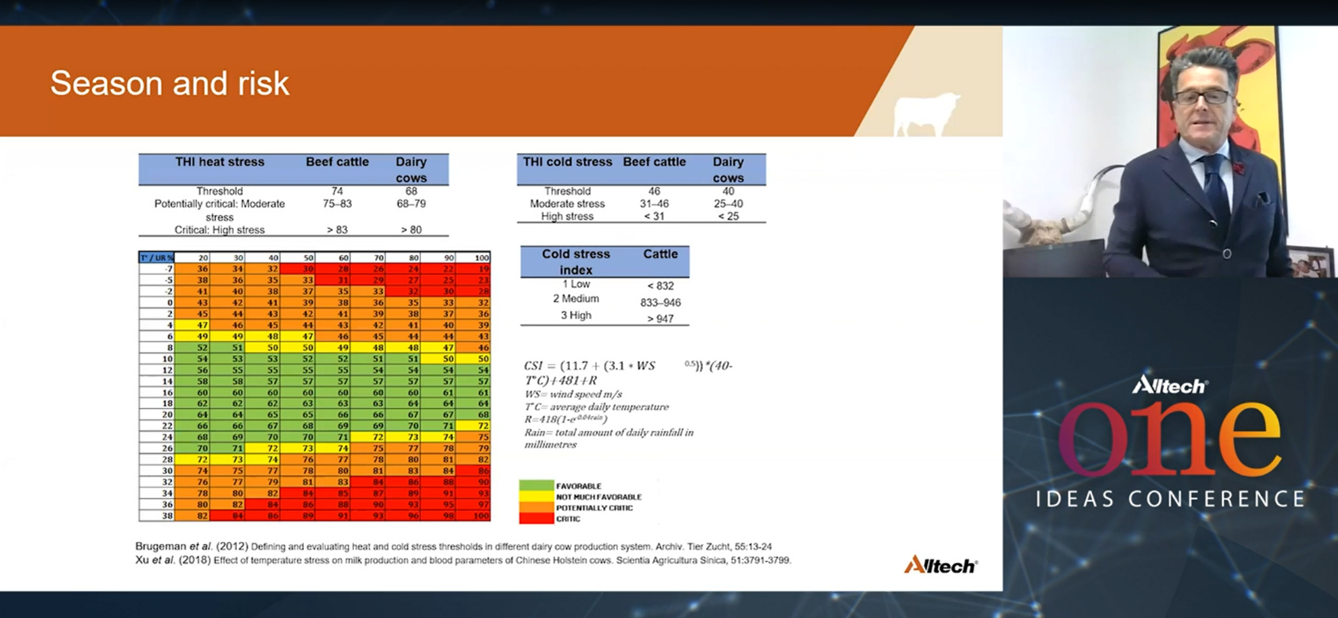Click the Alltech ONE Ideas Conference logo
This screenshot has height=618, width=1338.
(1169, 441)
